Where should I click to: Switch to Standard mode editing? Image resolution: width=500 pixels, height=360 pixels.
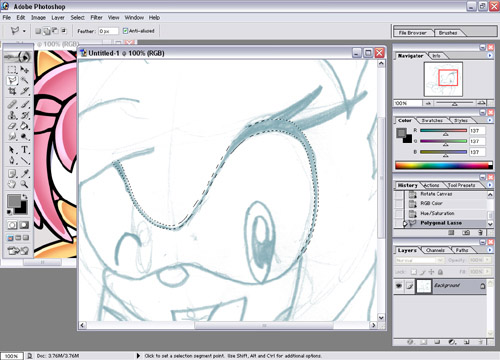(x=12, y=225)
